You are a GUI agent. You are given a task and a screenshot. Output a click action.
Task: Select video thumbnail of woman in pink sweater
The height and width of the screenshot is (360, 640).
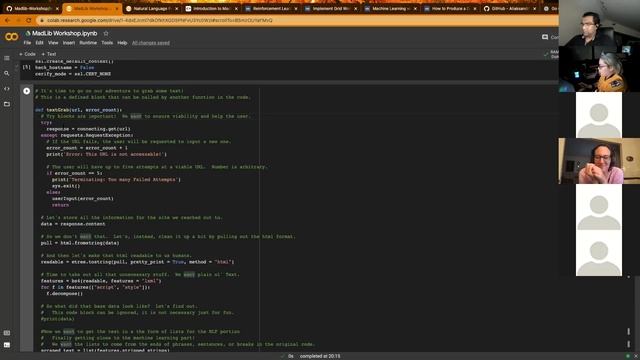599,161
